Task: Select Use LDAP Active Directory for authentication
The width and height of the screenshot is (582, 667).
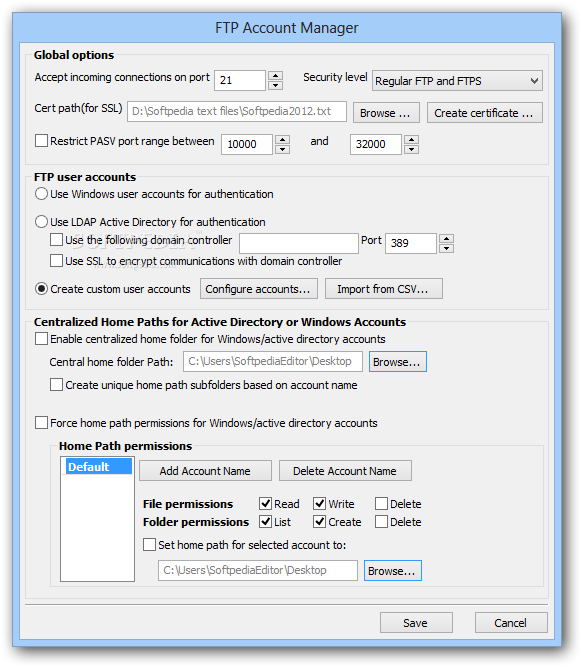Action: tap(41, 222)
